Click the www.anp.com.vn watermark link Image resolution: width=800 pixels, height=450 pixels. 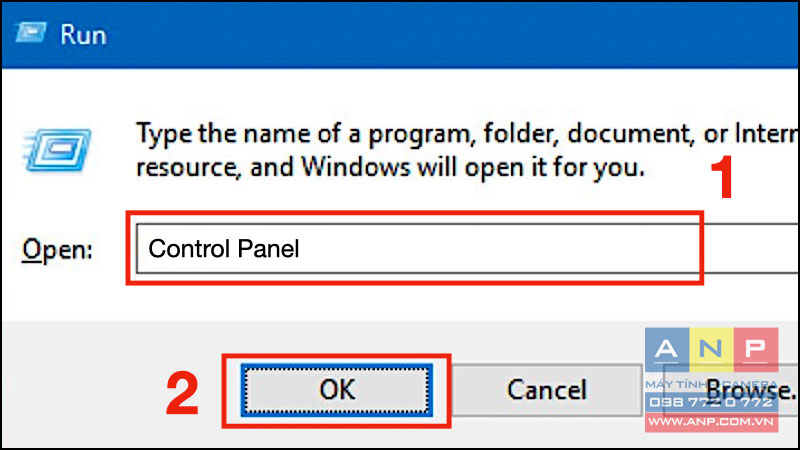tap(711, 421)
